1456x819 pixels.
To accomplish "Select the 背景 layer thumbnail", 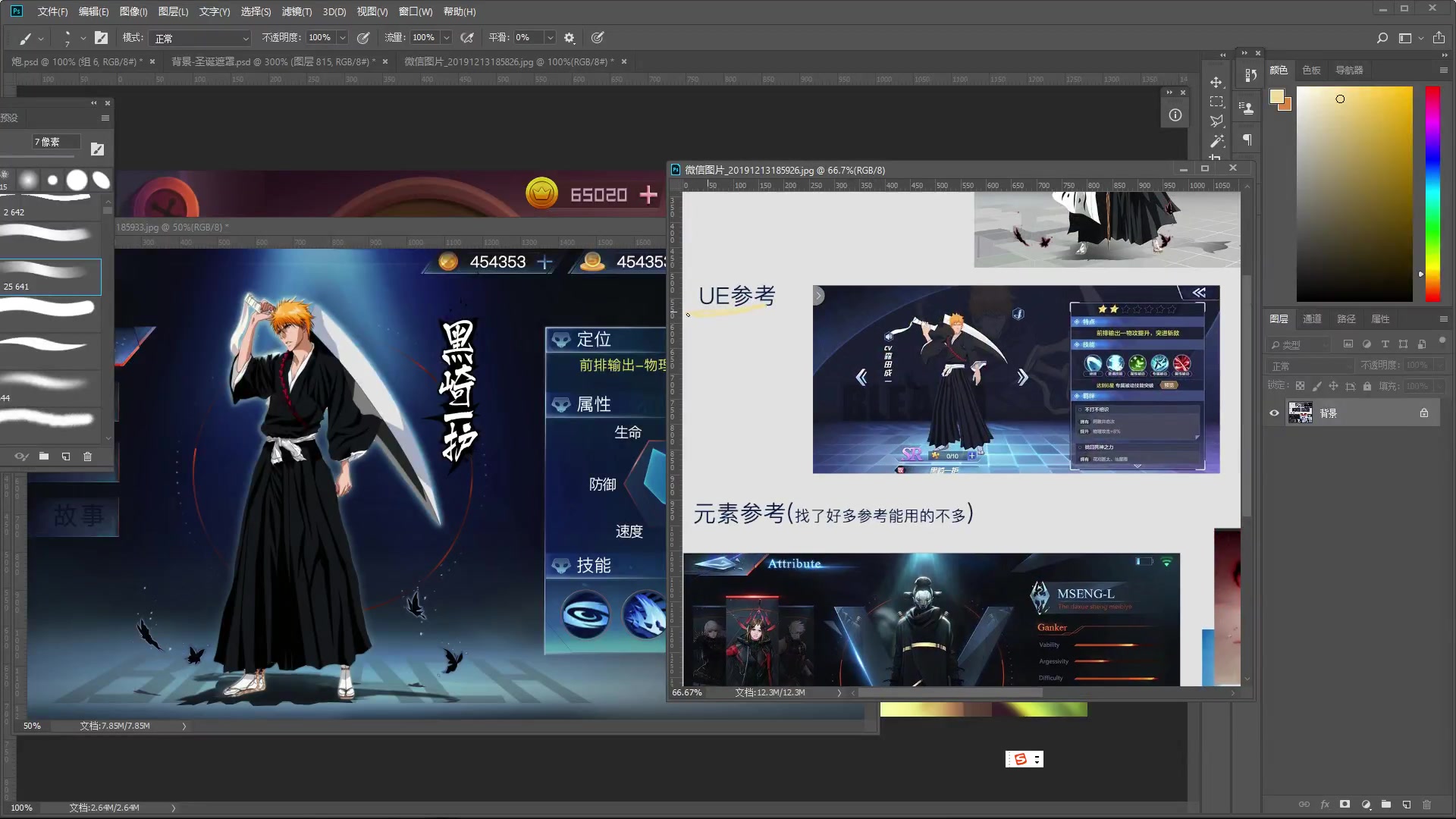I will click(x=1301, y=413).
